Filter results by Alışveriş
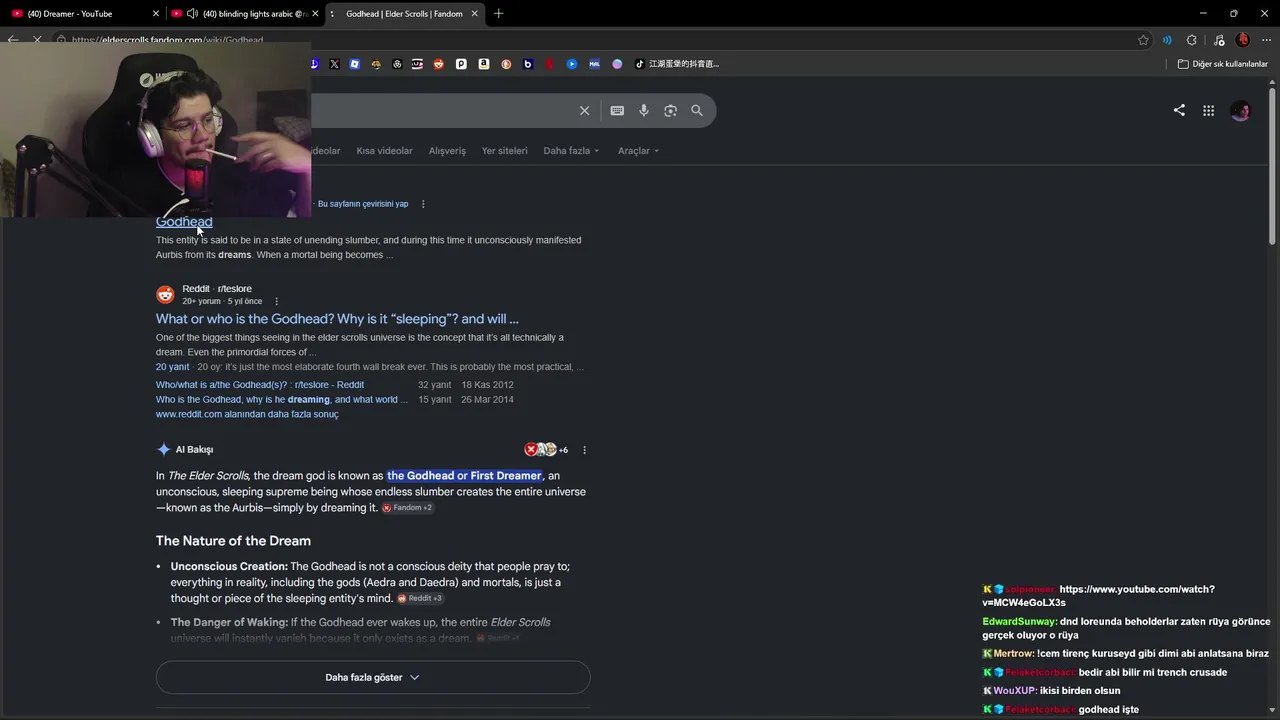The width and height of the screenshot is (1280, 720). coord(447,151)
